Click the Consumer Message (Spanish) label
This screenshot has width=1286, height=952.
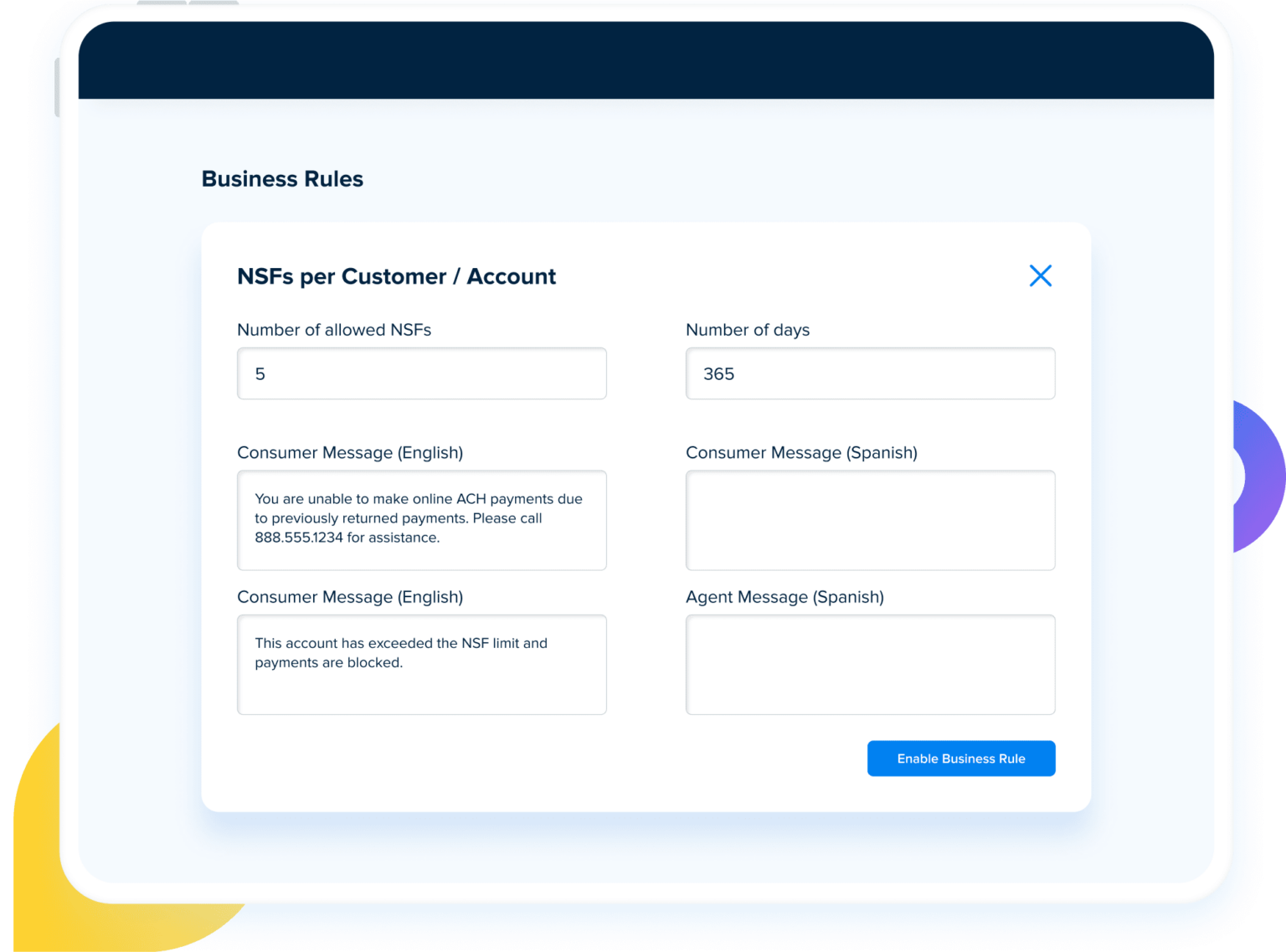pos(801,452)
